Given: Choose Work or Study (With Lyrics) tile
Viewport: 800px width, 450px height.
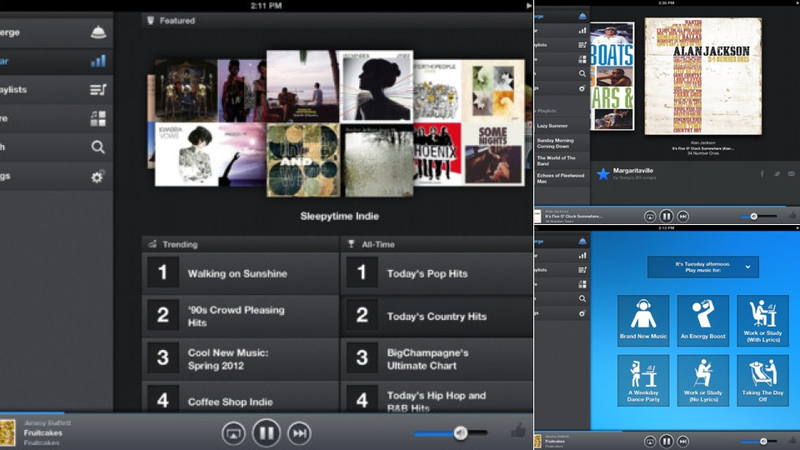Looking at the screenshot, I should pos(763,320).
